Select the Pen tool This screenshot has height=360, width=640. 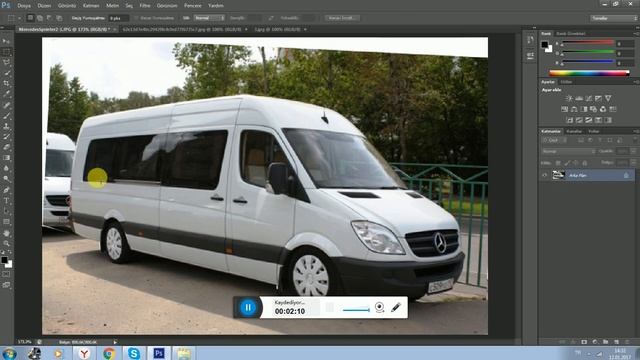pyautogui.click(x=7, y=190)
